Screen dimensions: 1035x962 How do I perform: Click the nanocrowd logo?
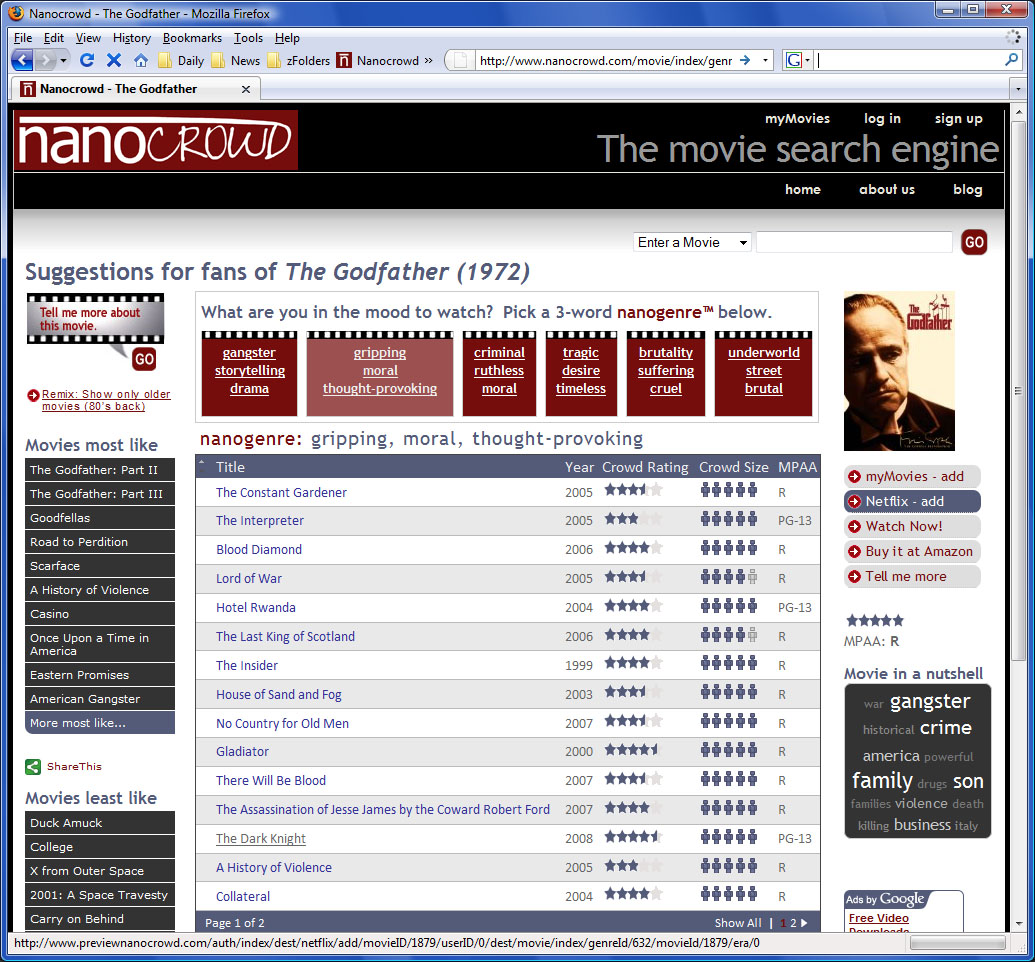click(x=156, y=141)
